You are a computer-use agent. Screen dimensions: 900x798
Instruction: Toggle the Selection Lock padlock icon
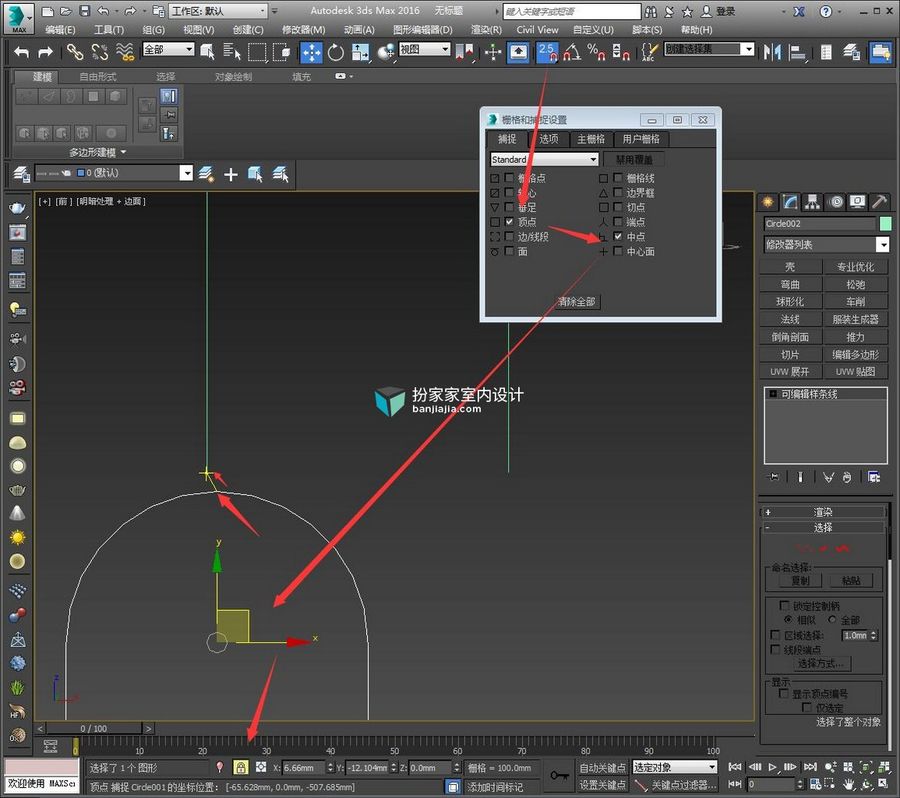(241, 768)
